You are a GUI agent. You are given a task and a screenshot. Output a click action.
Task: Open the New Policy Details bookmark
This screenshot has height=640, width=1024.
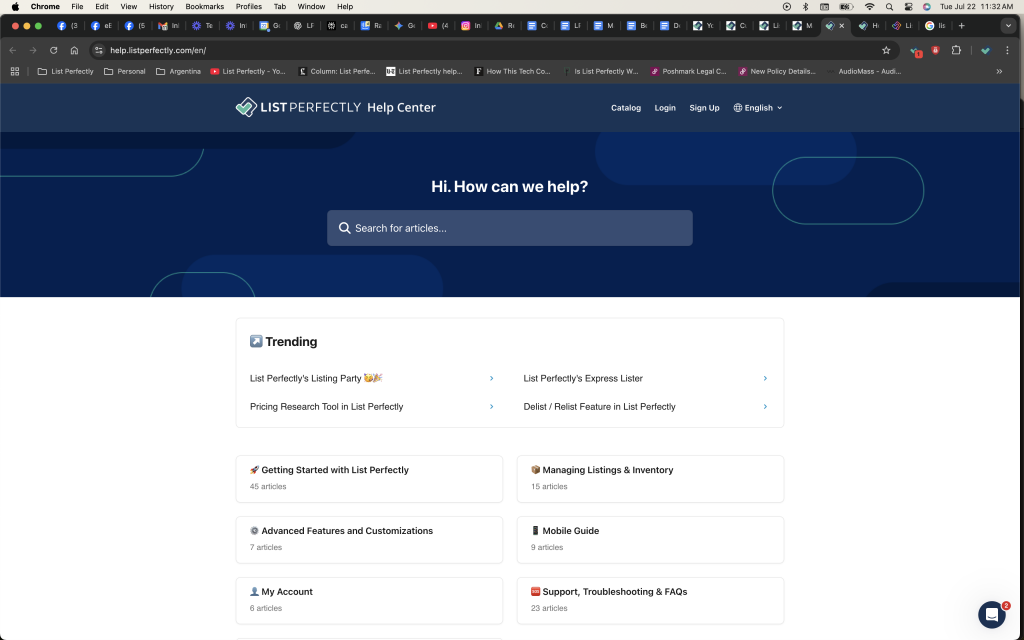(777, 71)
